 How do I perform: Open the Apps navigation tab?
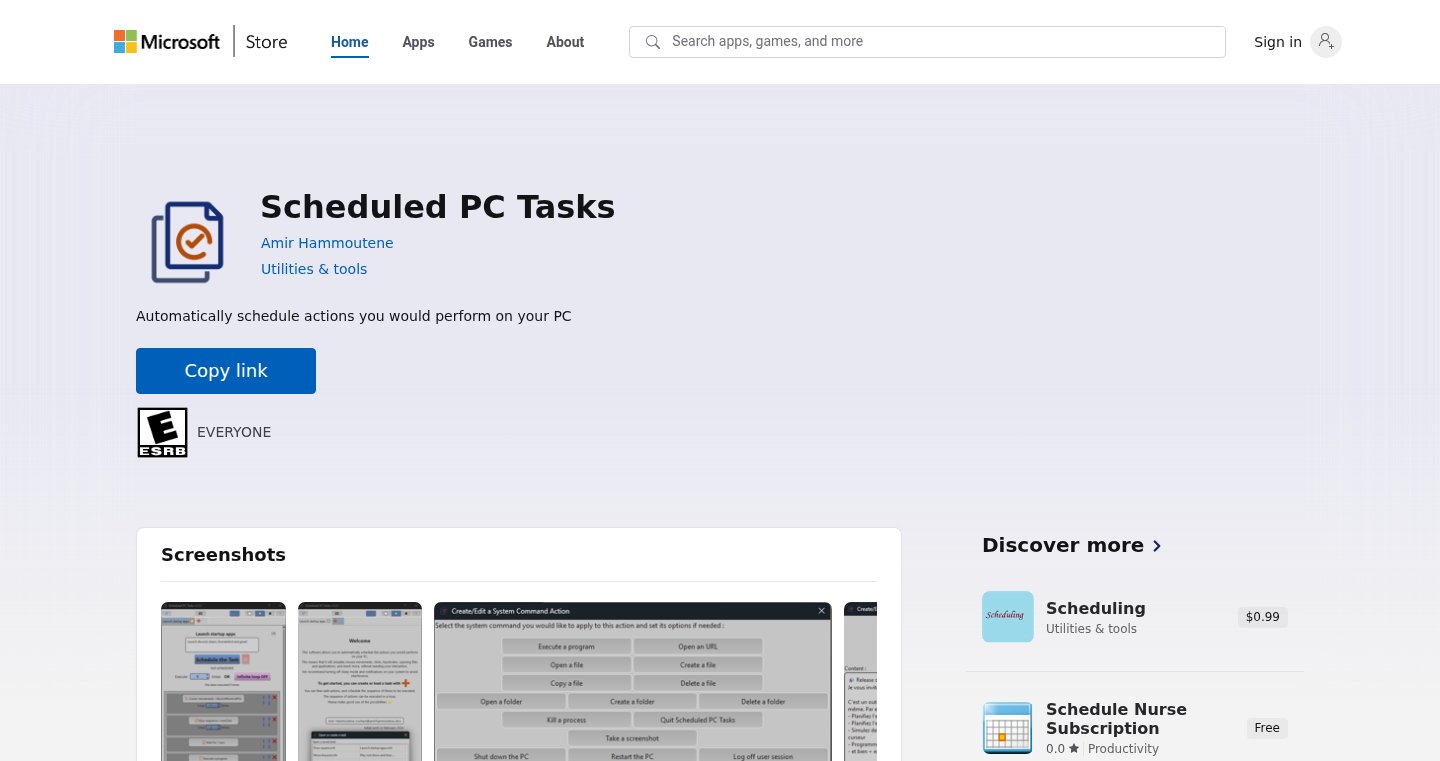(x=418, y=42)
